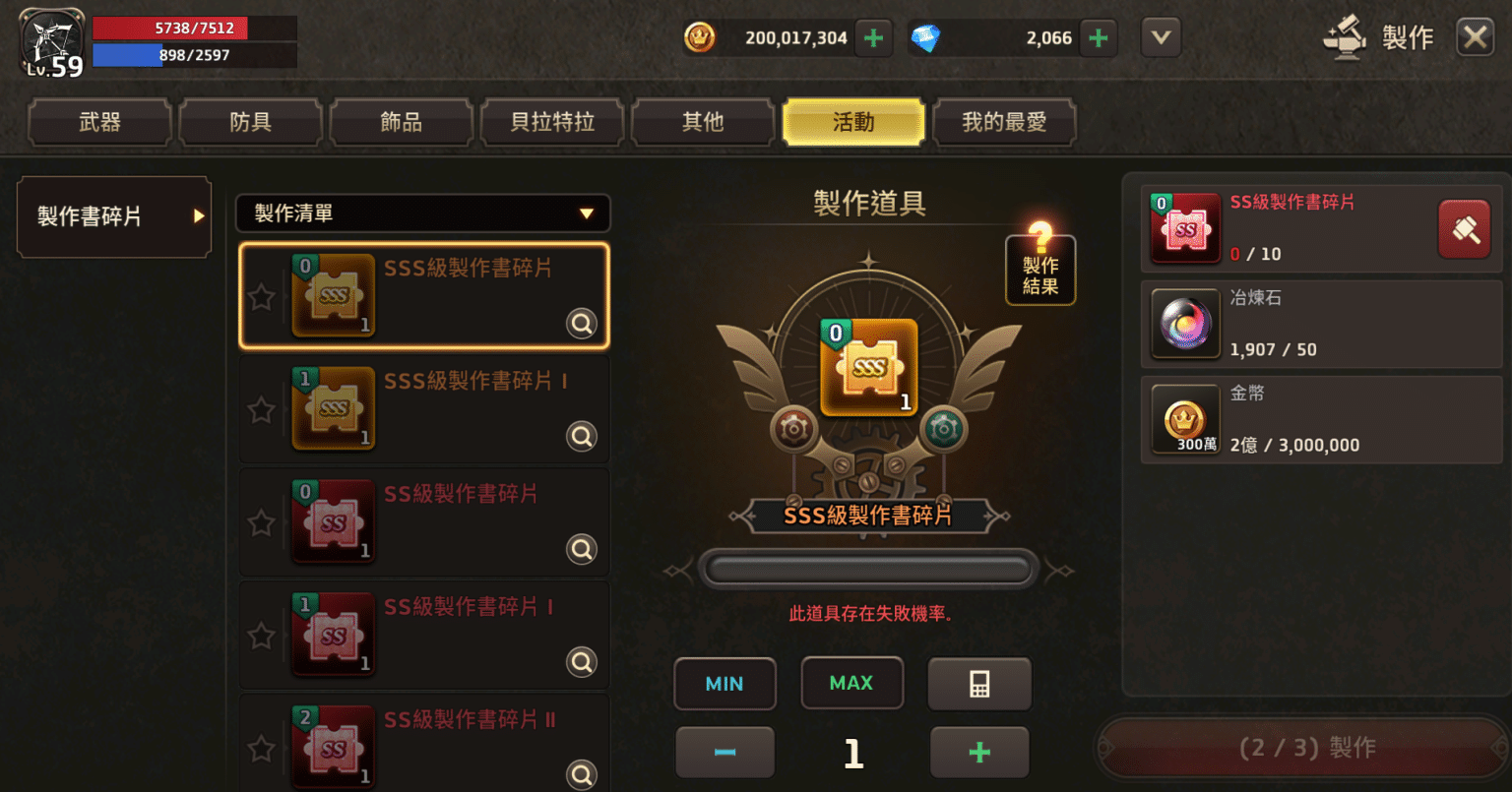The width and height of the screenshot is (1512, 792).
Task: Expand the currency dropdown arrow at top
Action: pyautogui.click(x=1161, y=38)
